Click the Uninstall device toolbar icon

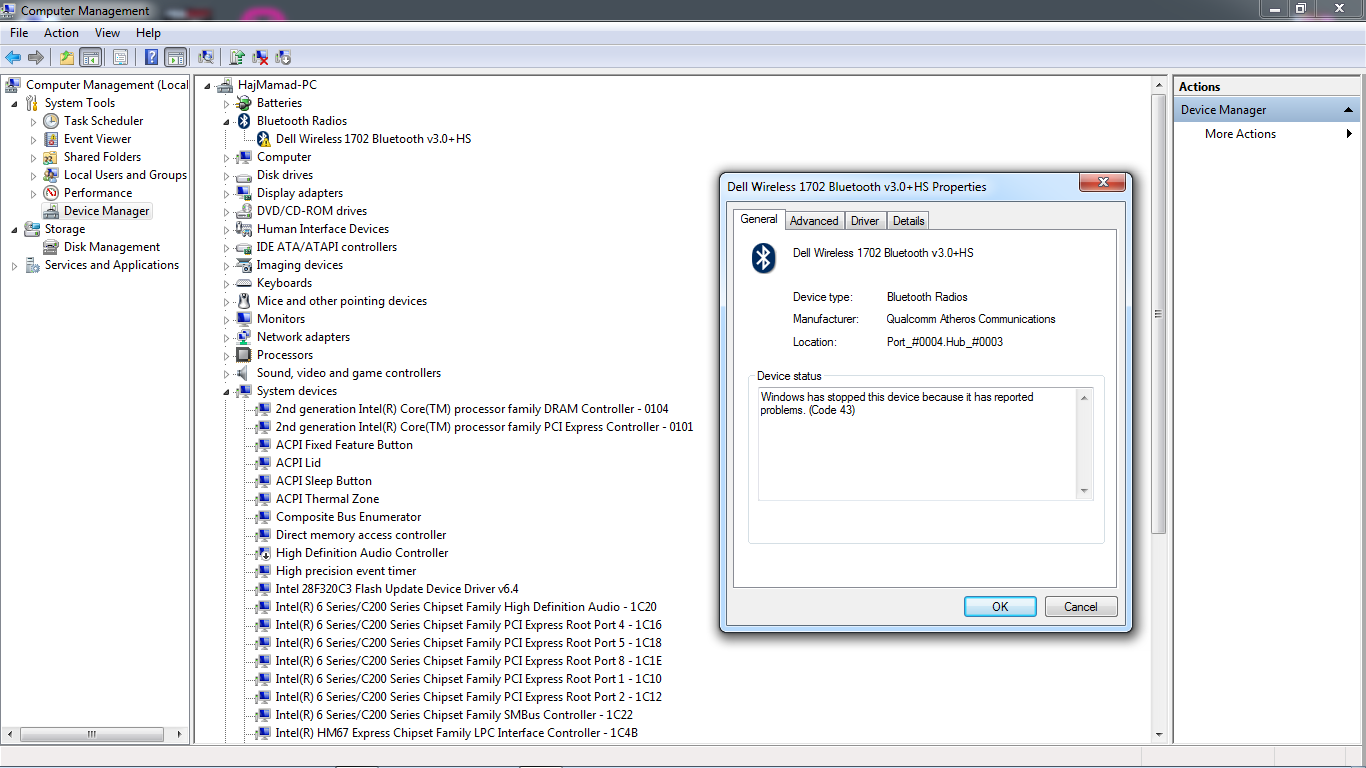point(260,58)
